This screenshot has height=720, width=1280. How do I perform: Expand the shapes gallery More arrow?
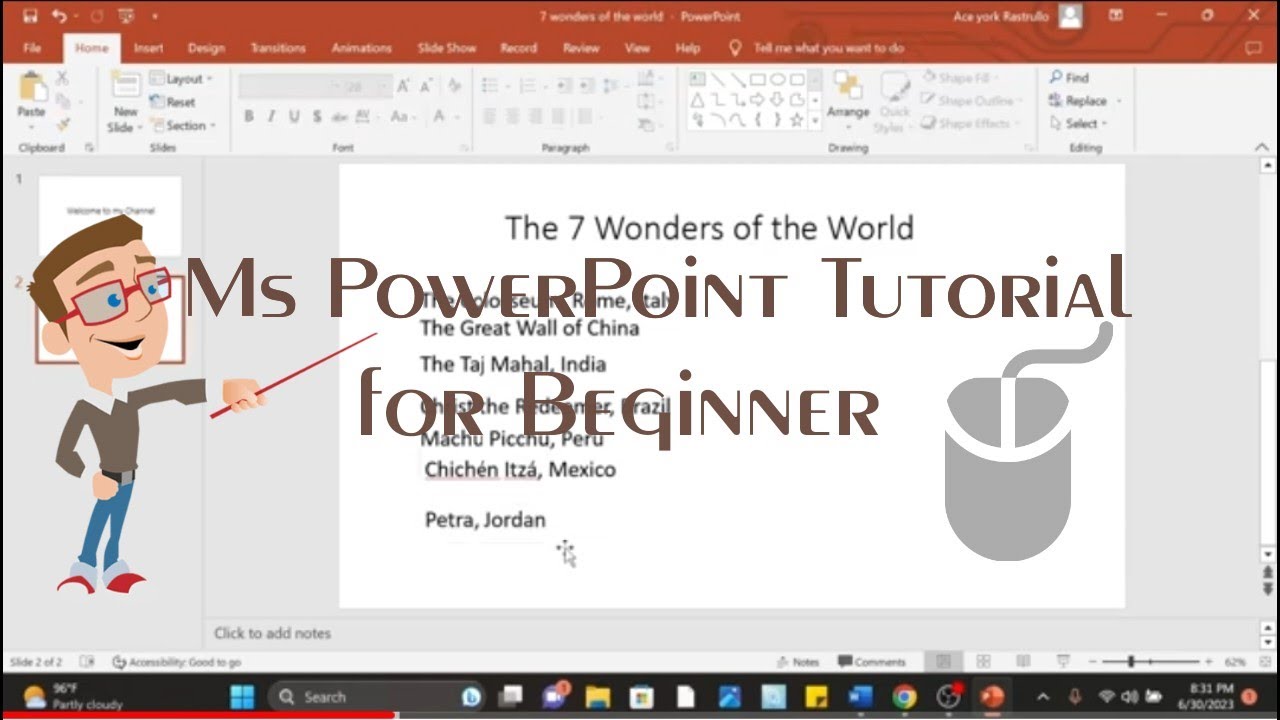815,120
